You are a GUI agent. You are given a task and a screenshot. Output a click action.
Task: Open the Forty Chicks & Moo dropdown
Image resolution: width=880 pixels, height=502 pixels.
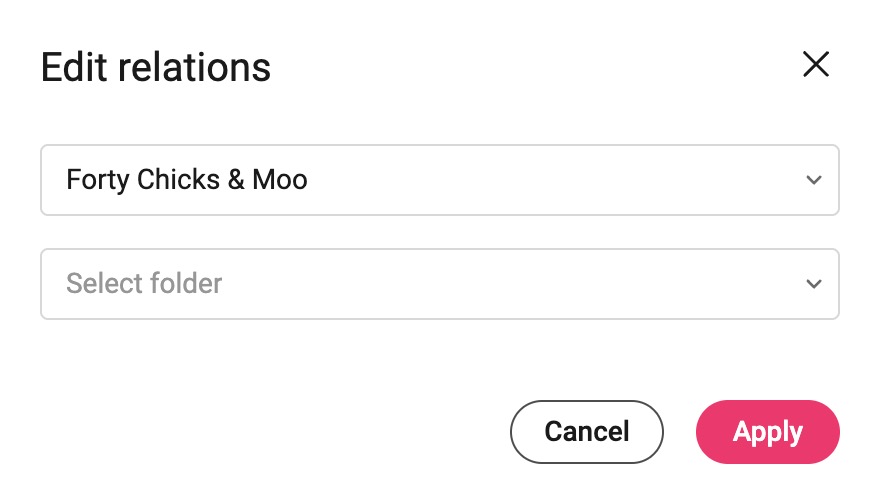click(439, 180)
